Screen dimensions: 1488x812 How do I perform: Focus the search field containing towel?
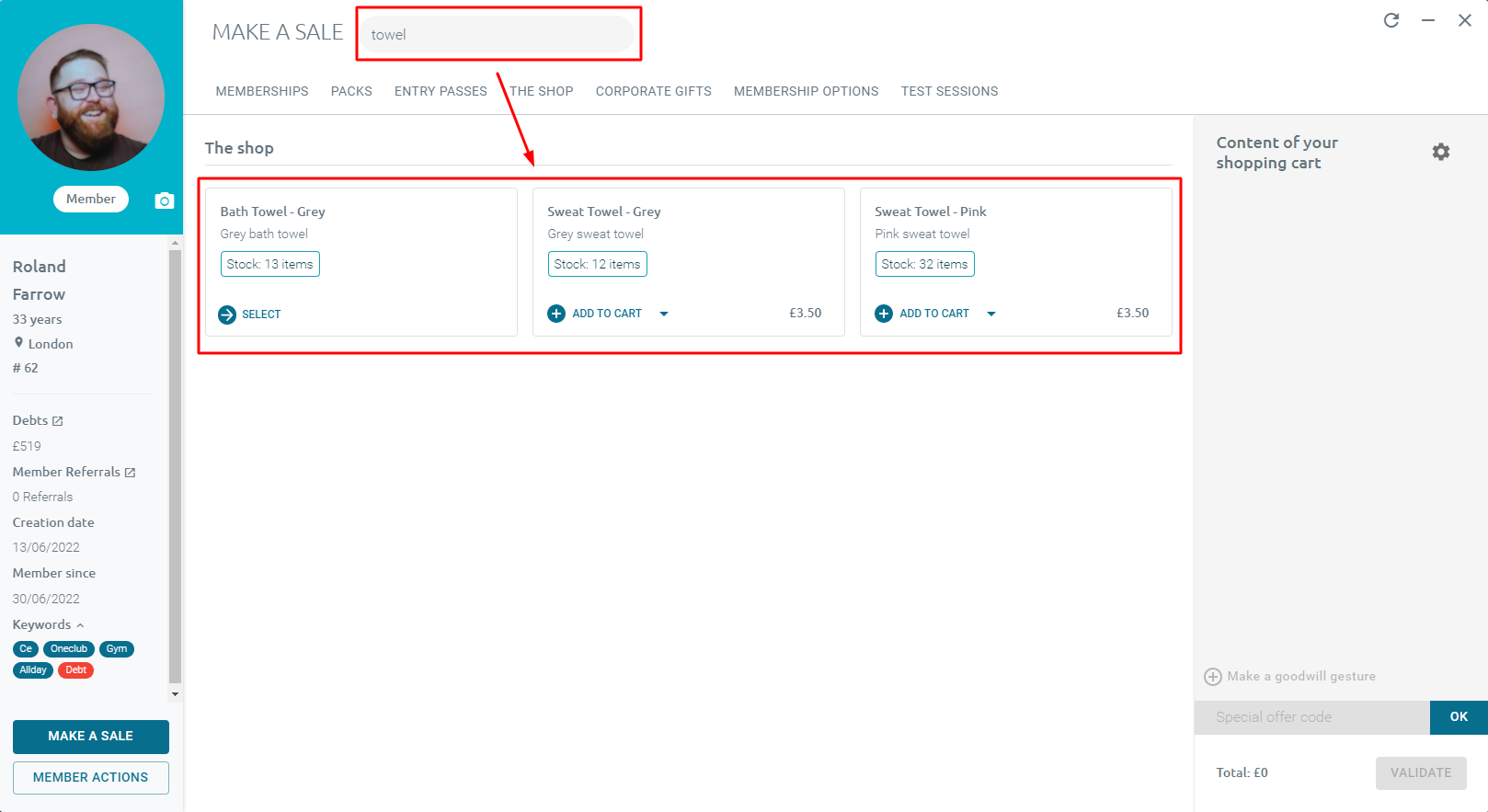(x=496, y=34)
